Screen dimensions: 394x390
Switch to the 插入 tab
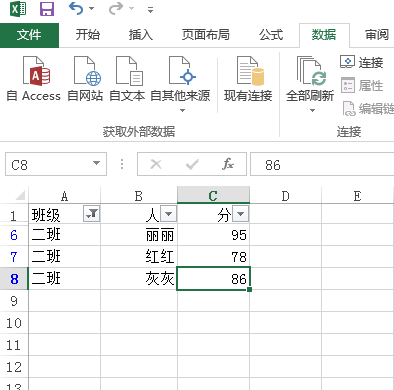pyautogui.click(x=141, y=35)
